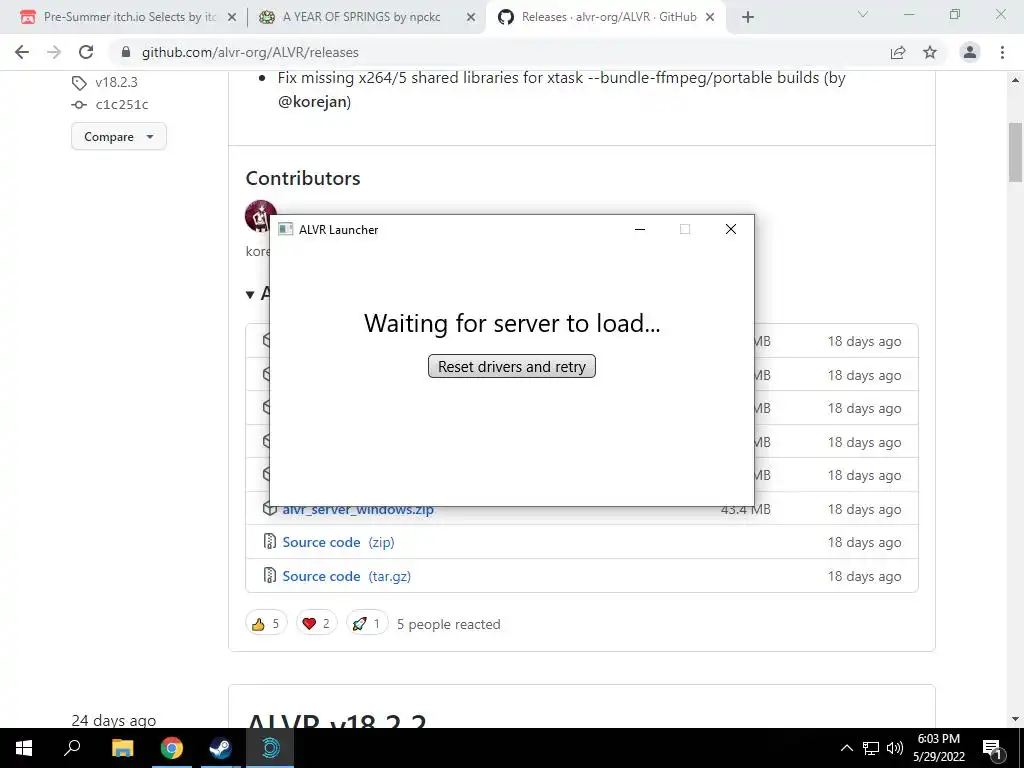Go back in Chrome browser
Screen dimensions: 1024x768
pyautogui.click(x=22, y=52)
